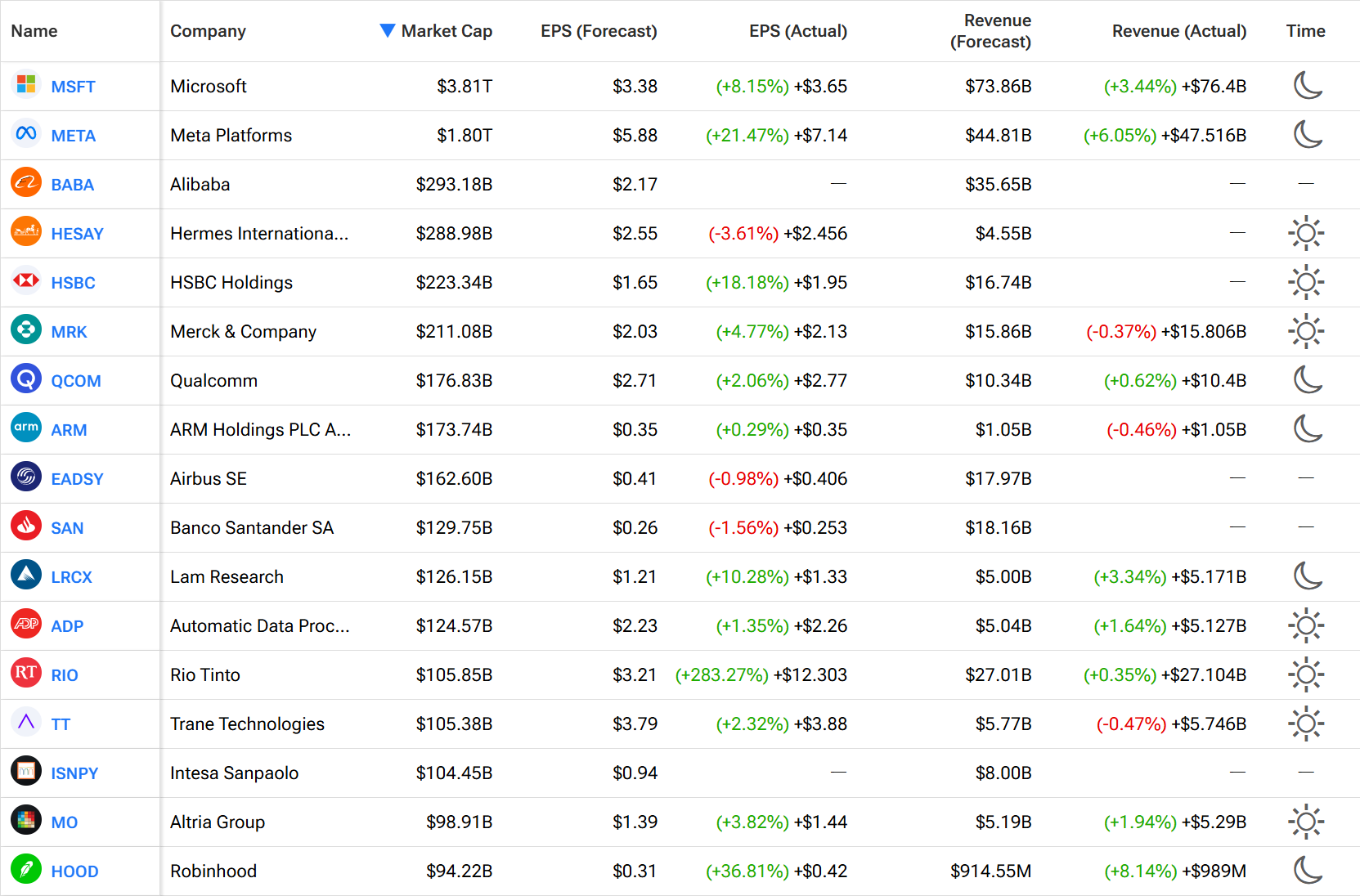Click the moon icon in Qualcomm row

[1307, 379]
